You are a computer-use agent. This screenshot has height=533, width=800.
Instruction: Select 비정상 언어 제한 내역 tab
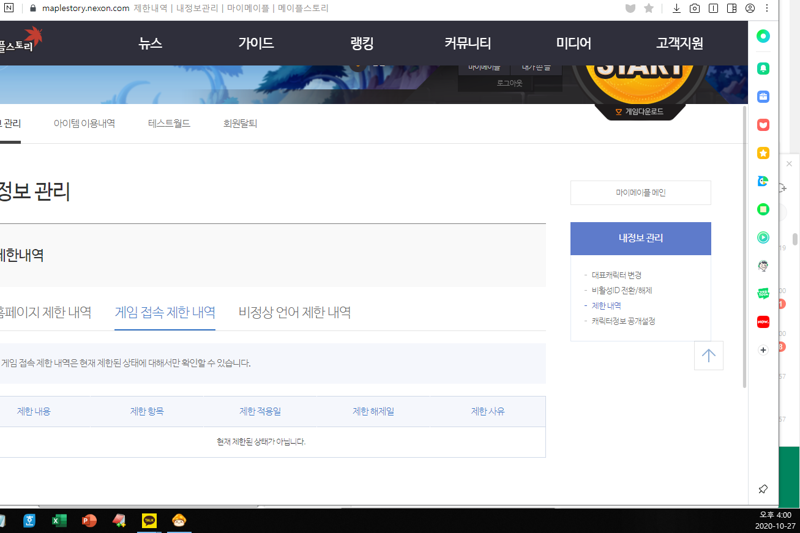[x=294, y=312]
